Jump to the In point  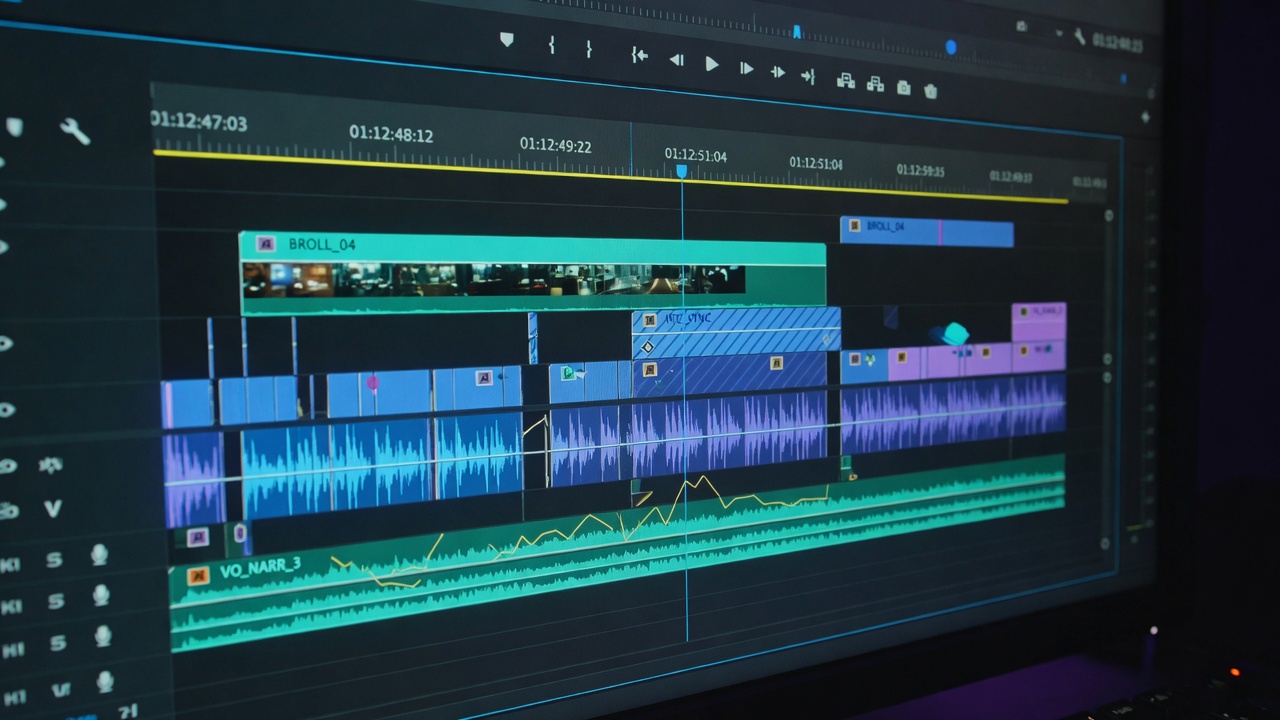639,55
